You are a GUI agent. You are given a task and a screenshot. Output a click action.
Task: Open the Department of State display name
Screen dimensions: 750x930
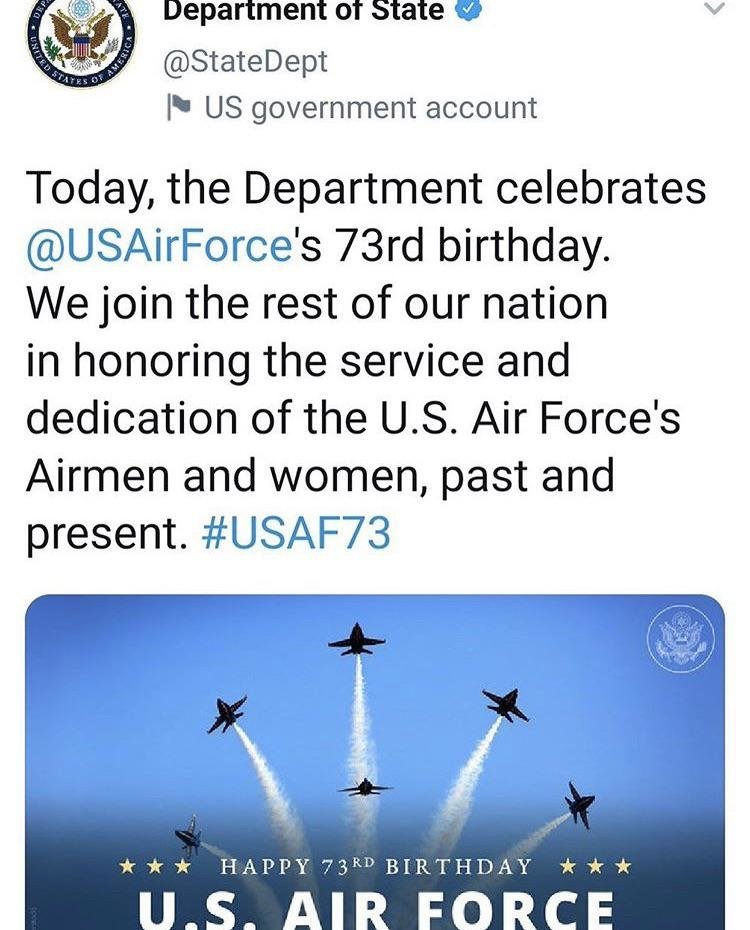[304, 10]
